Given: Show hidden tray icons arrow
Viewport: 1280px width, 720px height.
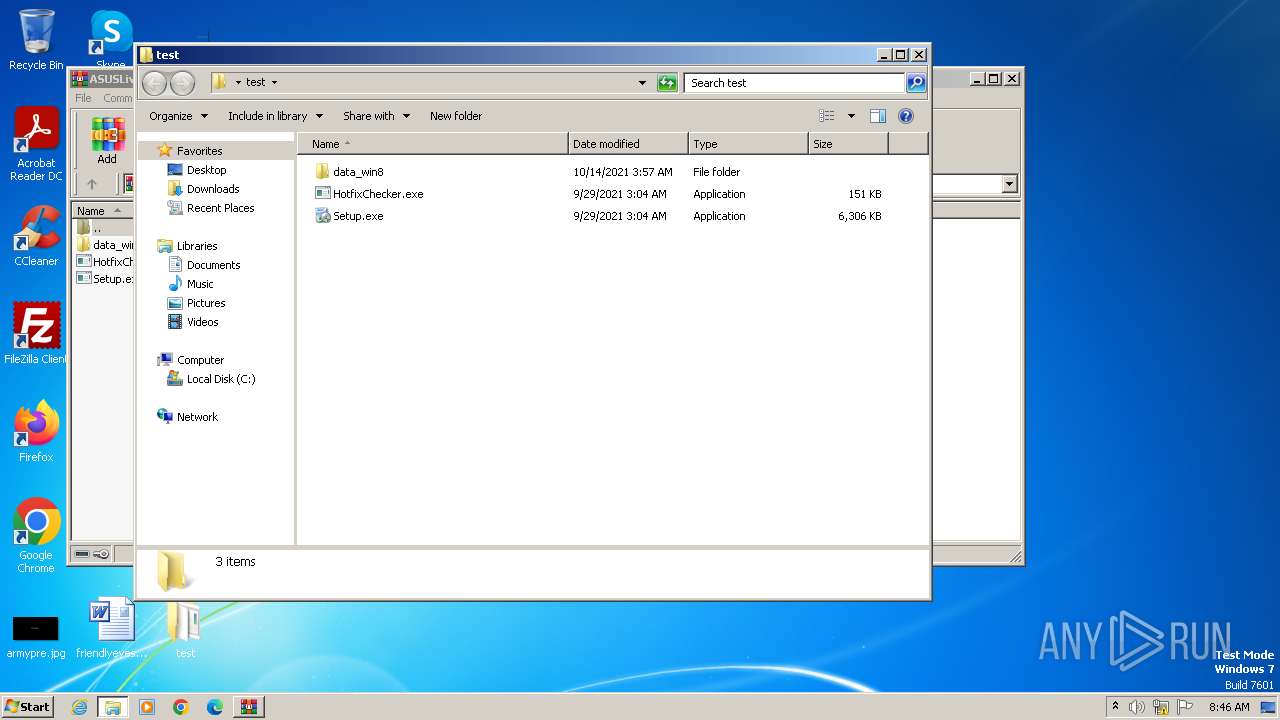Looking at the screenshot, I should click(x=1115, y=706).
